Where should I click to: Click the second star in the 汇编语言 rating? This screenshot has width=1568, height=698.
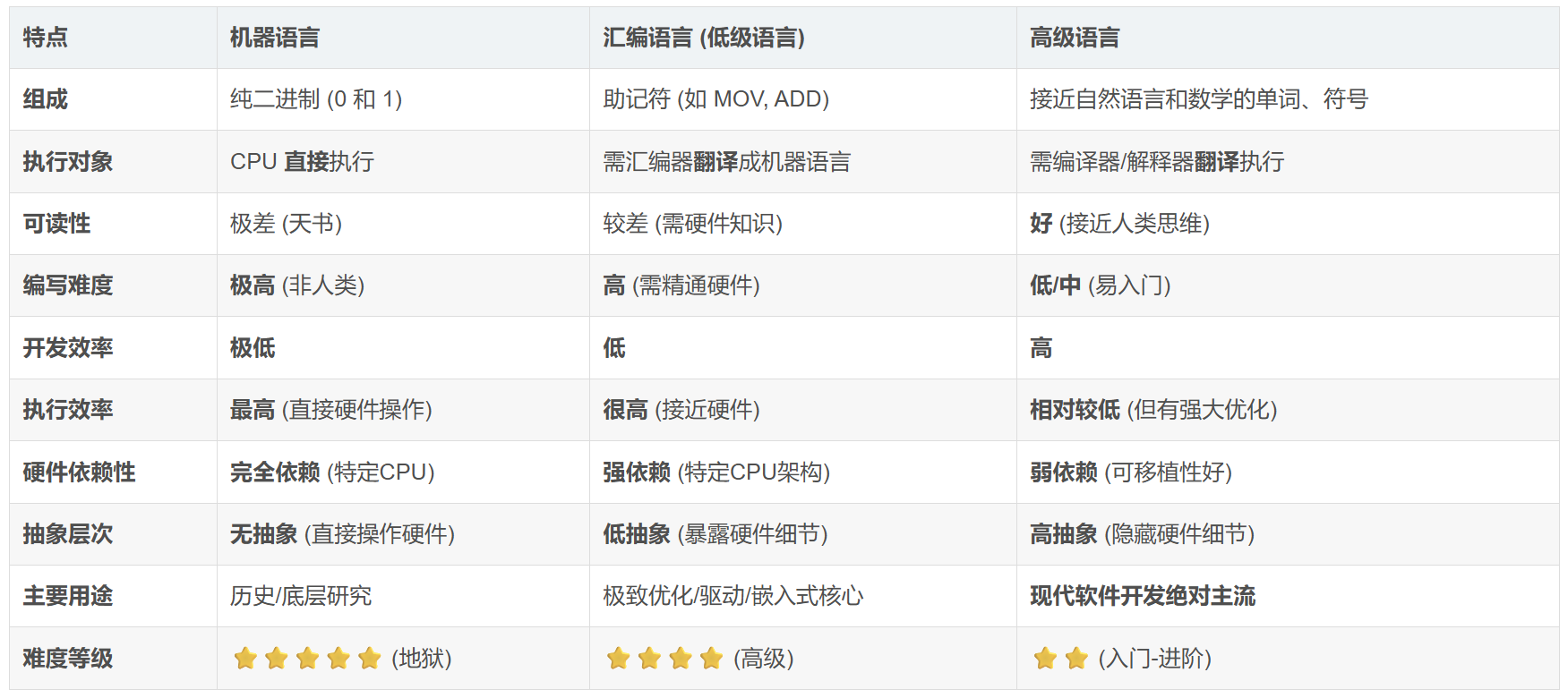pyautogui.click(x=649, y=660)
